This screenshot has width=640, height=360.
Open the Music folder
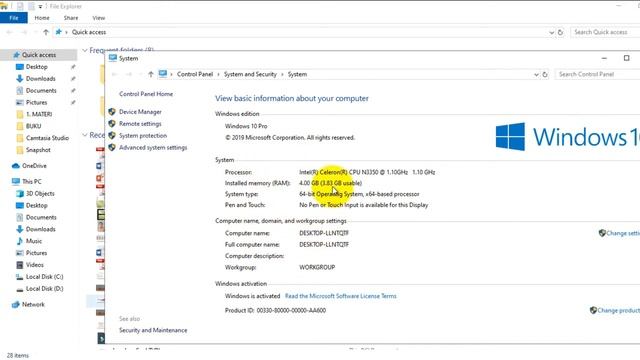(33, 241)
